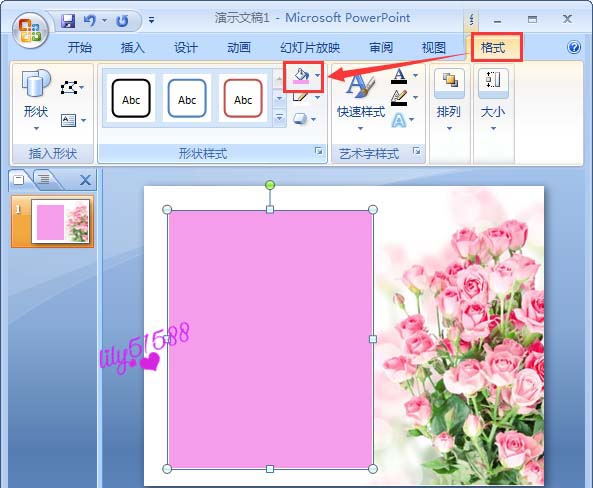Image resolution: width=593 pixels, height=488 pixels.
Task: Open text effects menu
Action: coord(402,120)
